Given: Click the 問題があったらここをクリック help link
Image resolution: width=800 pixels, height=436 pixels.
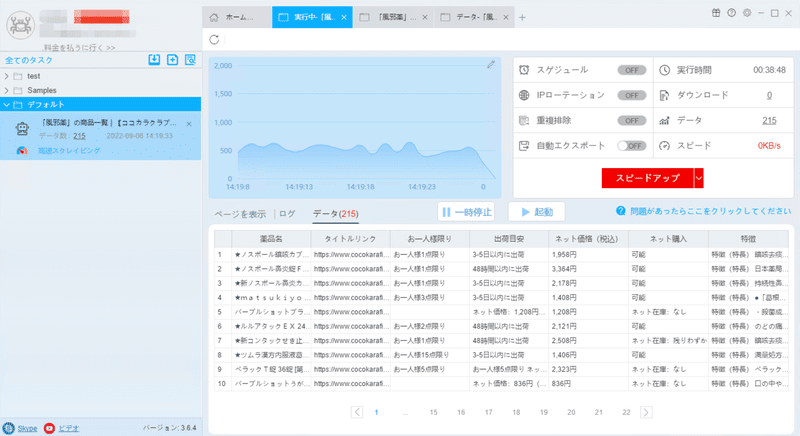Looking at the screenshot, I should (x=711, y=211).
